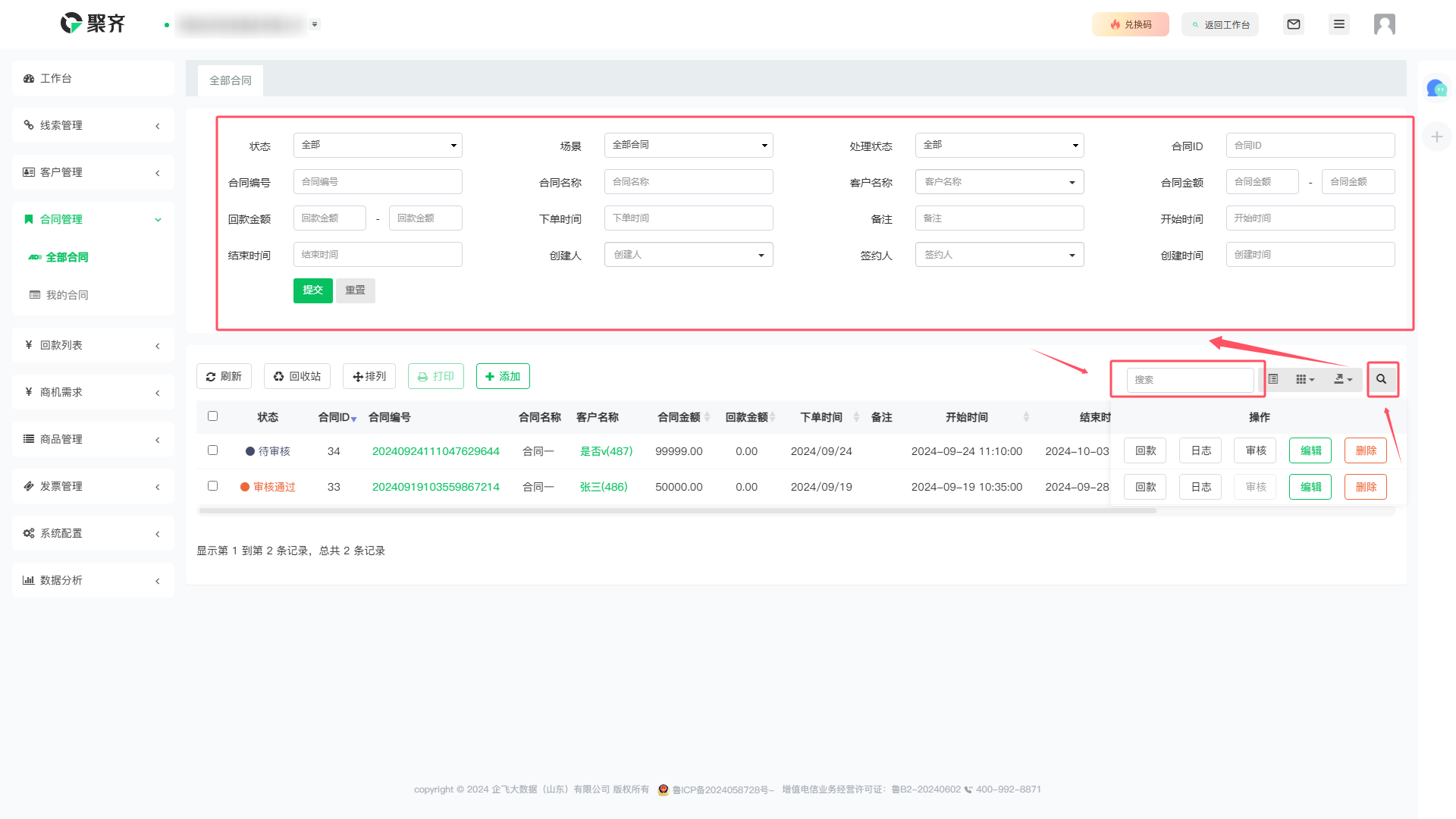The height and width of the screenshot is (819, 1456).
Task: Click 删除 for contract 34
Action: [1366, 450]
